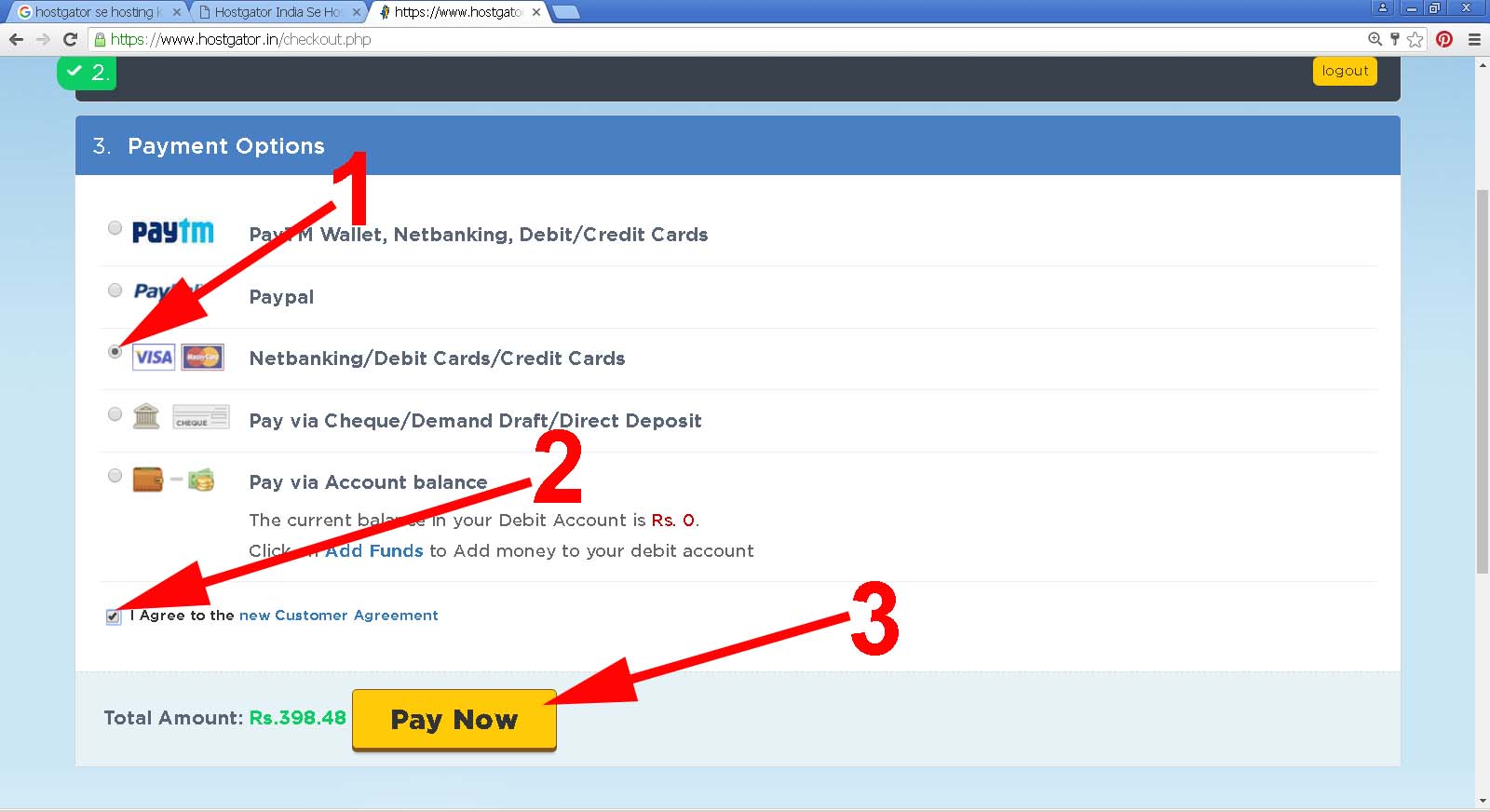Click the logout button
Screen dimensions: 1490x812
tap(1345, 71)
